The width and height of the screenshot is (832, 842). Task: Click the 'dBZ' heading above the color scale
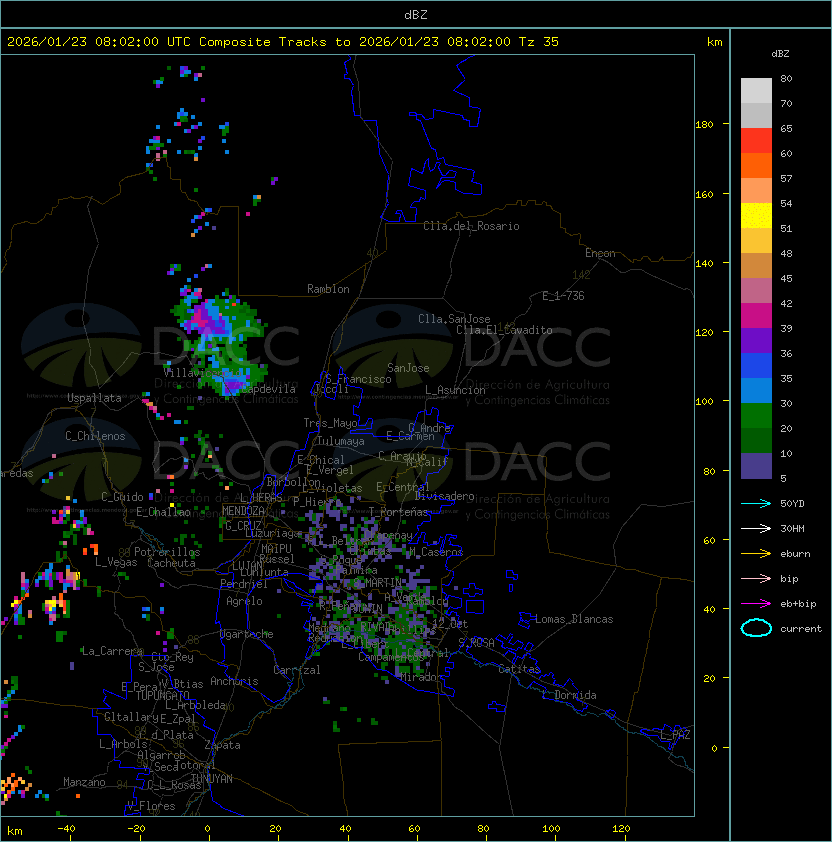780,54
